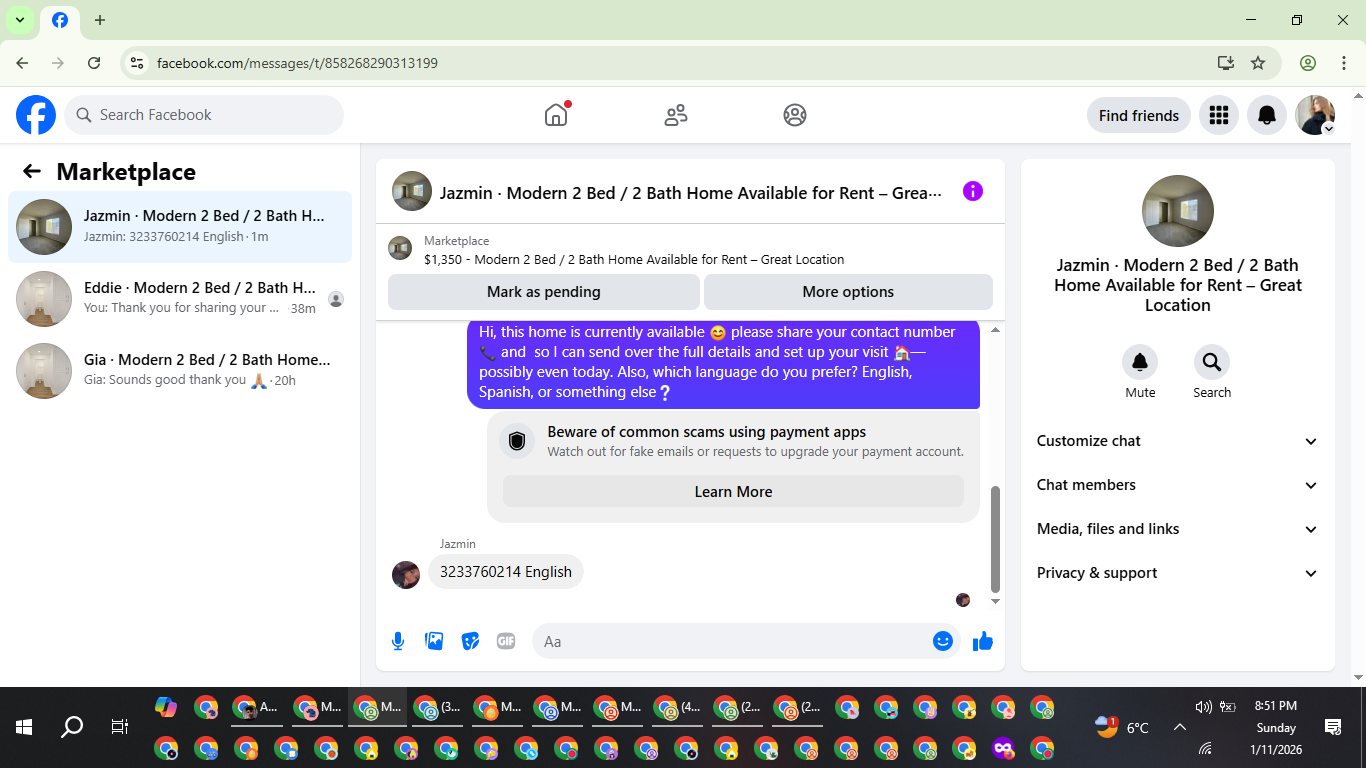Open the listing thumbnail in right panel
1366x768 pixels.
(x=1178, y=211)
